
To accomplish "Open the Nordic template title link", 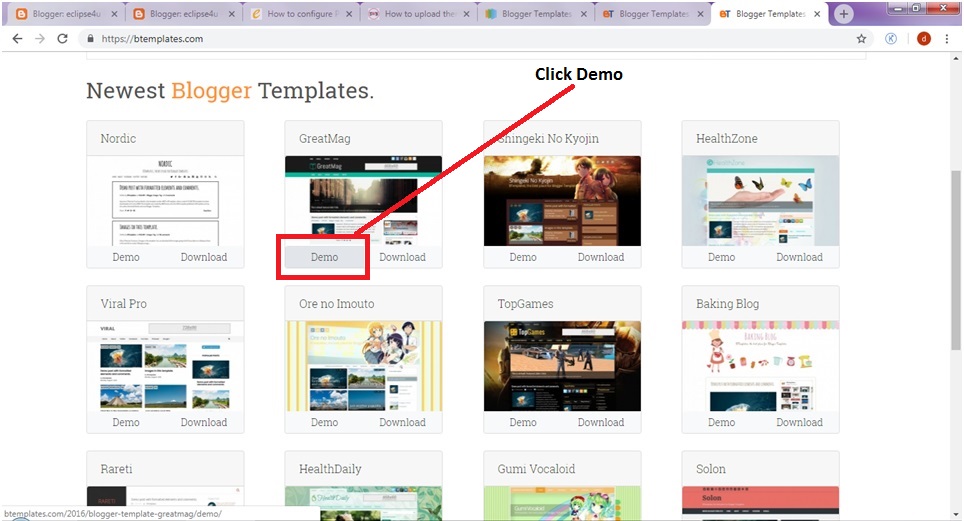I will coord(119,138).
